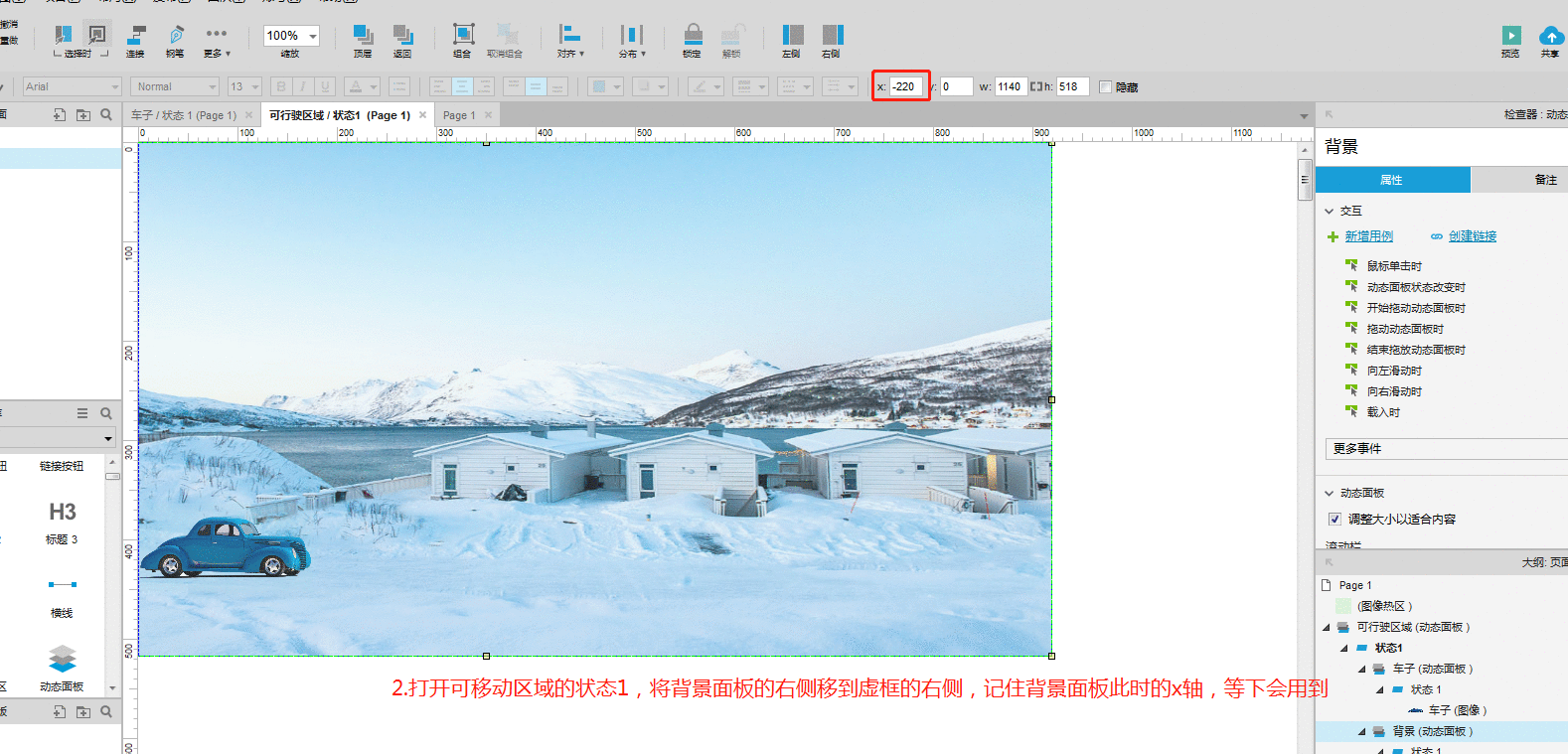Viewport: 1568px width, 754px height.
Task: Search pages with magnifier icon
Action: 106,115
